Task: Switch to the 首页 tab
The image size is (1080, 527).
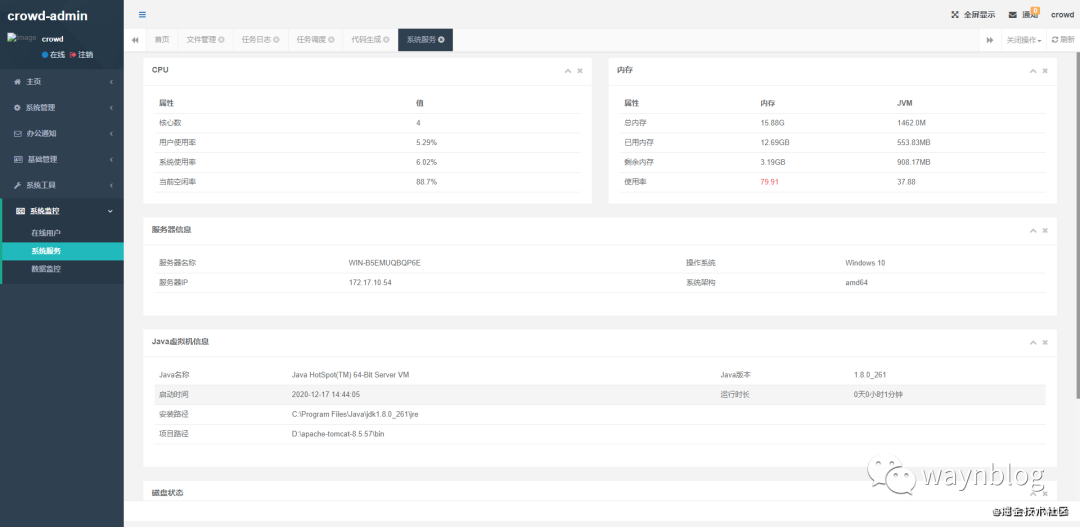Action: (x=162, y=40)
